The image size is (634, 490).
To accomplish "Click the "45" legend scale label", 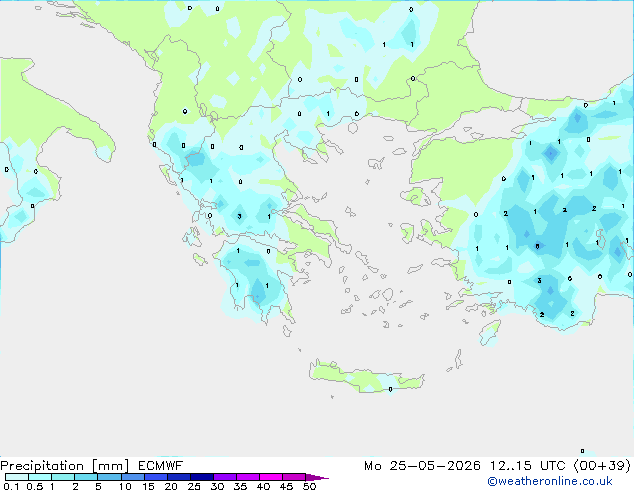I will click(287, 486).
